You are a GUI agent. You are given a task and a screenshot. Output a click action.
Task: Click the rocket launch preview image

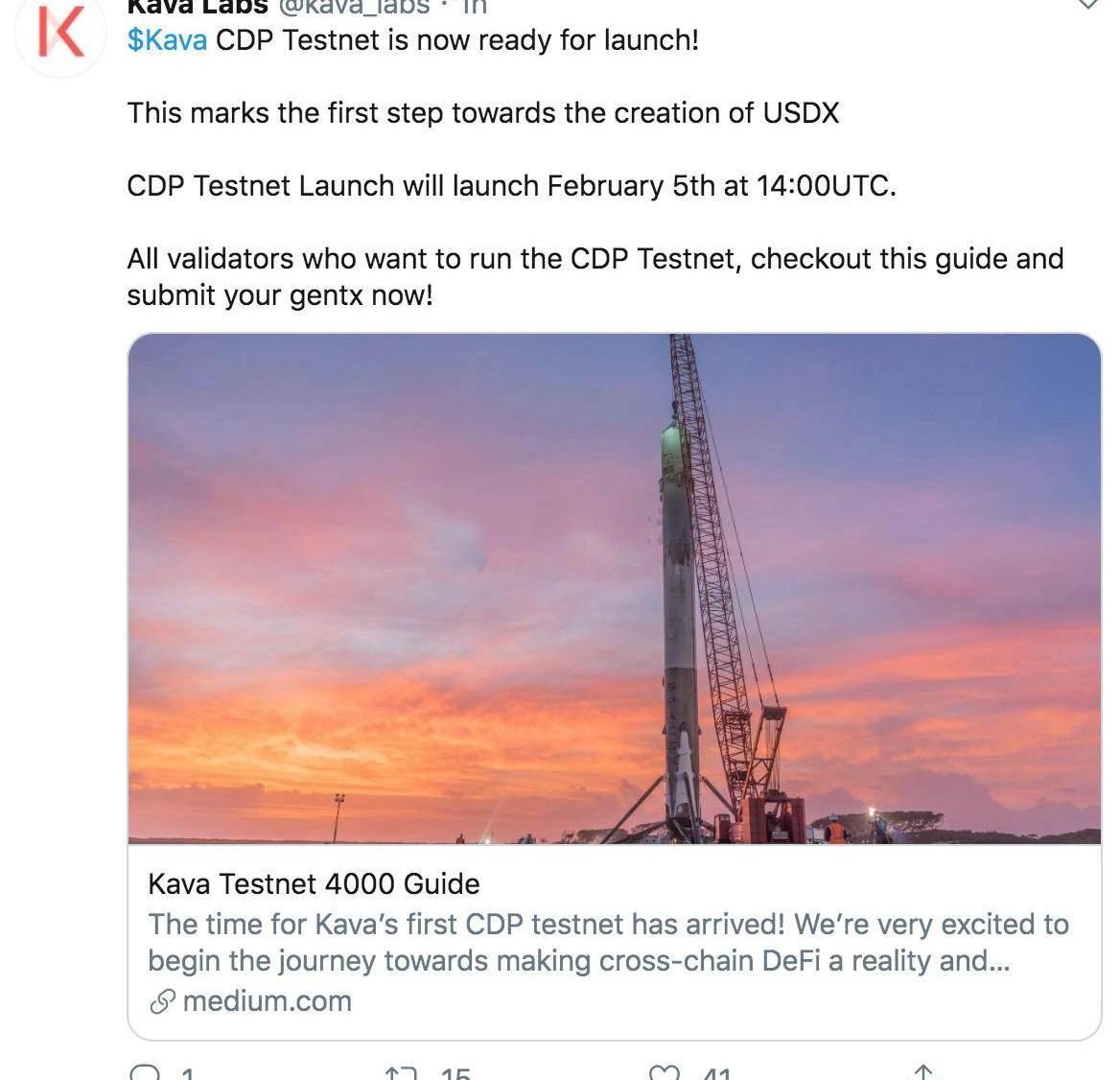point(614,588)
